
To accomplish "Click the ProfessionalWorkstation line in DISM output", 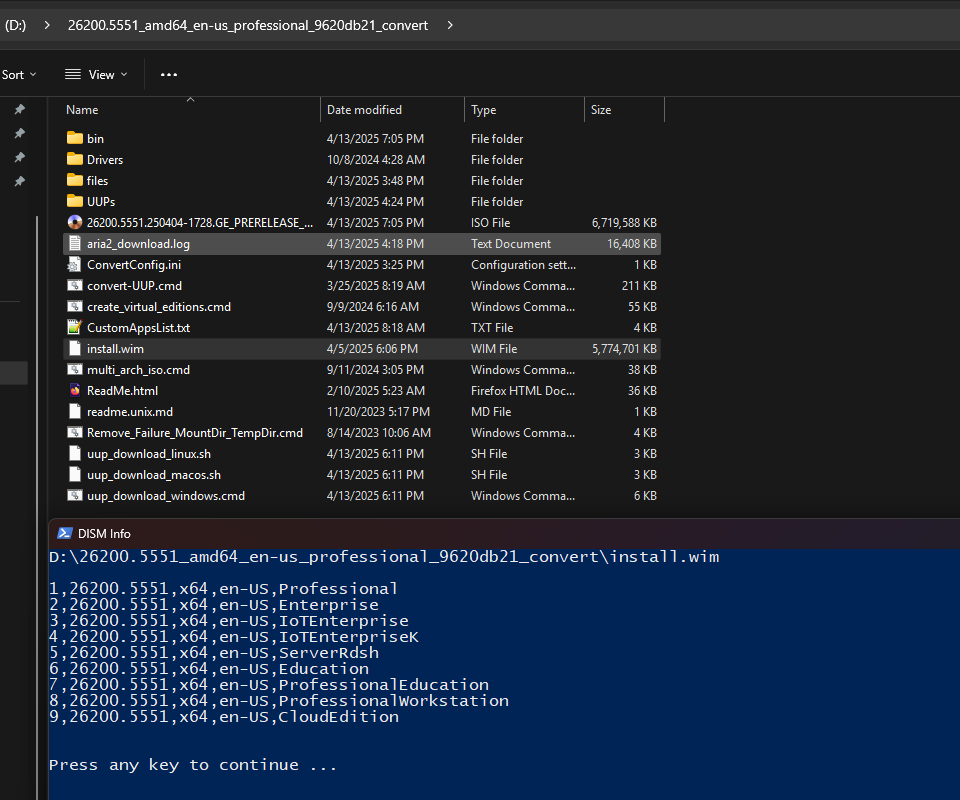I will [x=279, y=701].
